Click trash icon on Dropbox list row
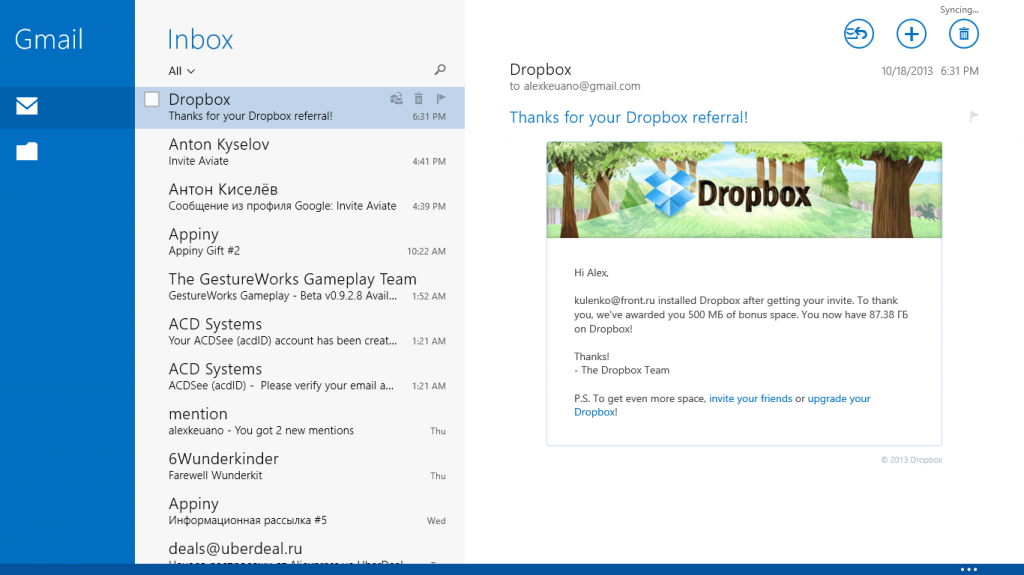This screenshot has height=575, width=1024. (419, 99)
